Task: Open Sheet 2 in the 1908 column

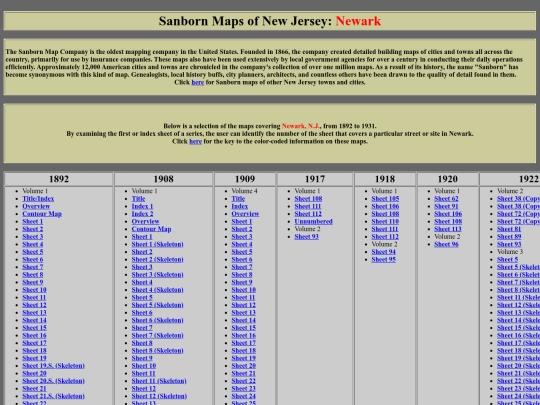Action: (x=142, y=252)
